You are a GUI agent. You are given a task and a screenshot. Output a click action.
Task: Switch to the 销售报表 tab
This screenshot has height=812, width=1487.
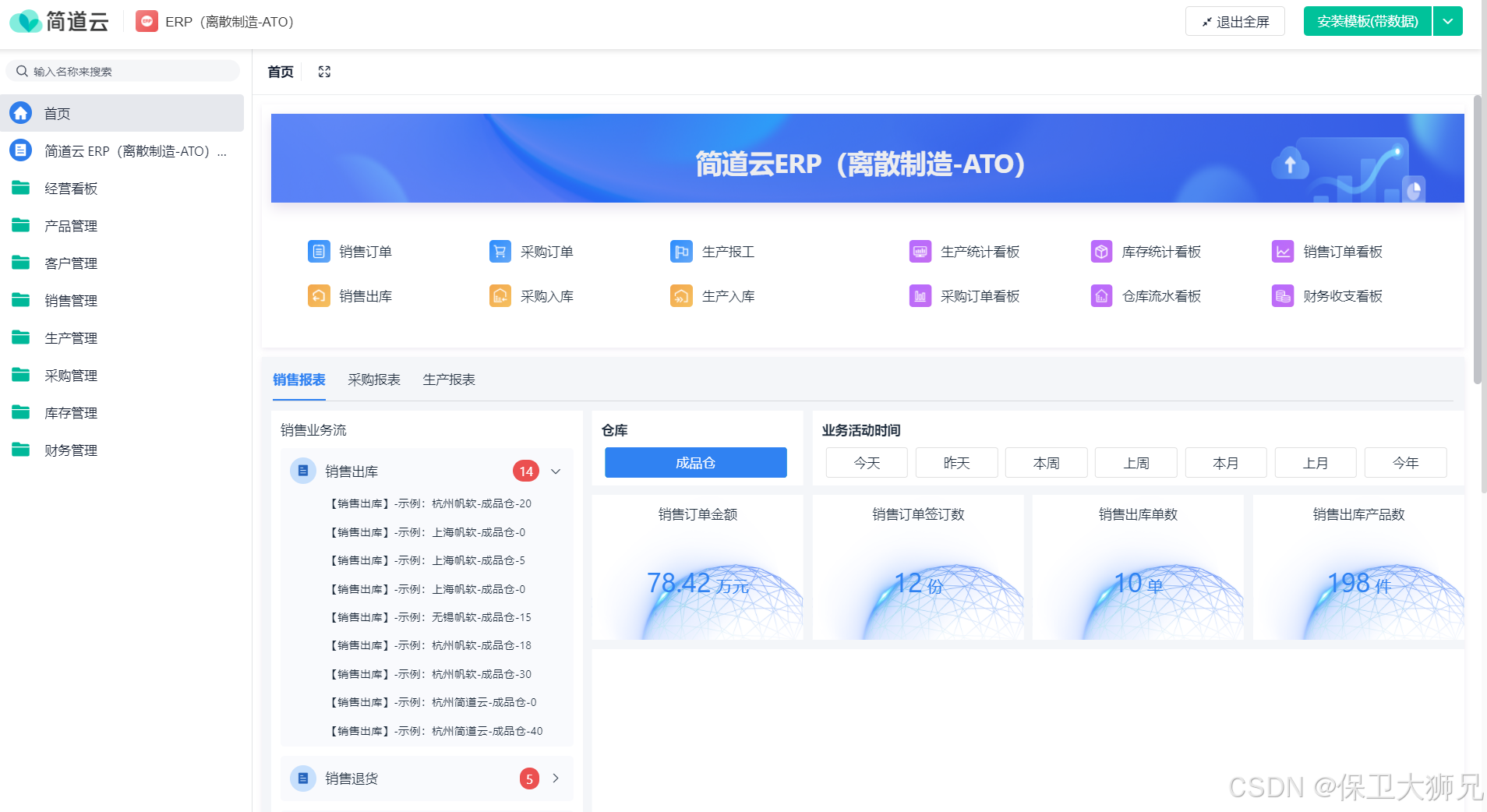click(299, 380)
